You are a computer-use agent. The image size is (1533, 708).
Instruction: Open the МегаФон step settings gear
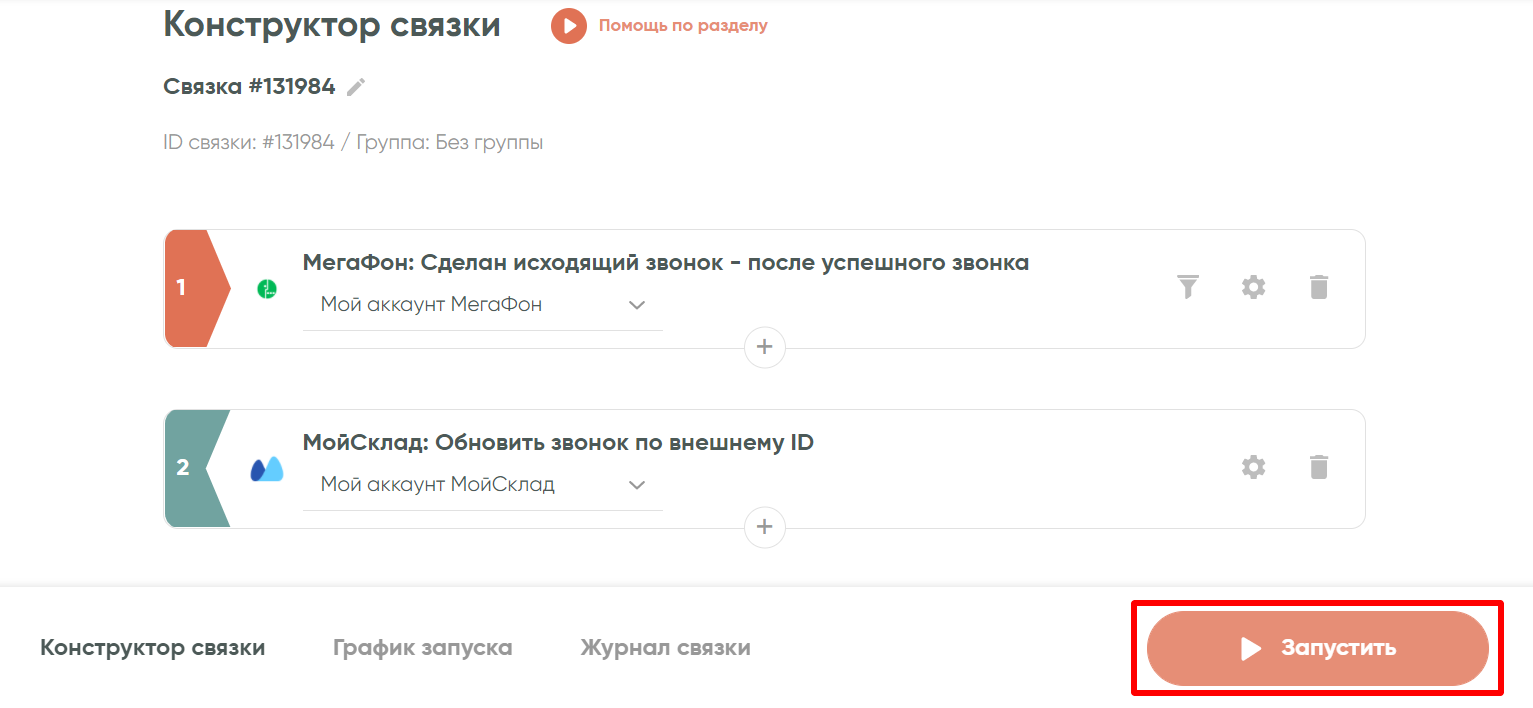click(x=1253, y=287)
